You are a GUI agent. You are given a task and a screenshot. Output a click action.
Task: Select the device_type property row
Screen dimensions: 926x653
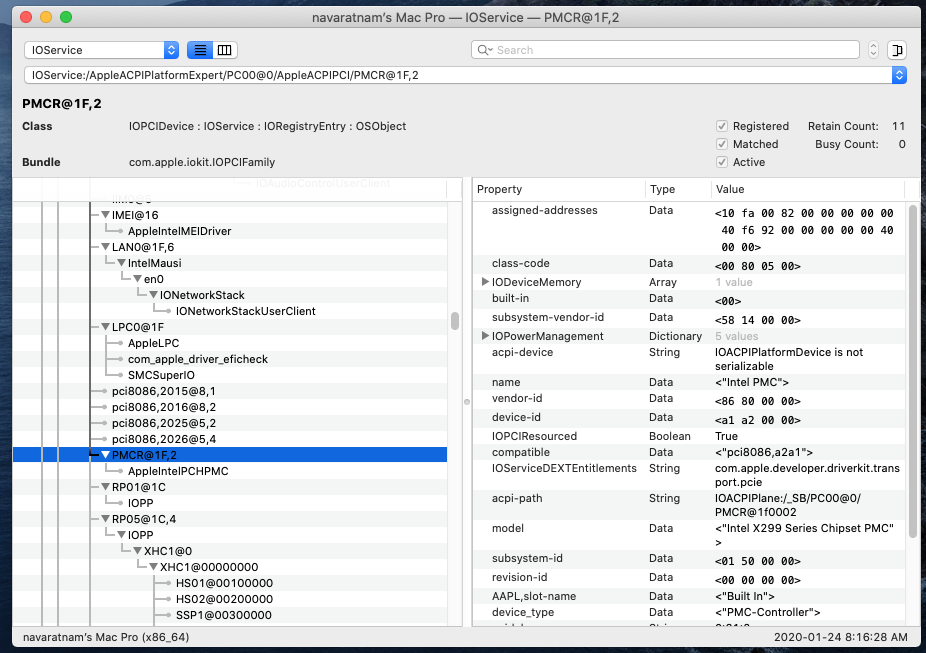pyautogui.click(x=689, y=612)
